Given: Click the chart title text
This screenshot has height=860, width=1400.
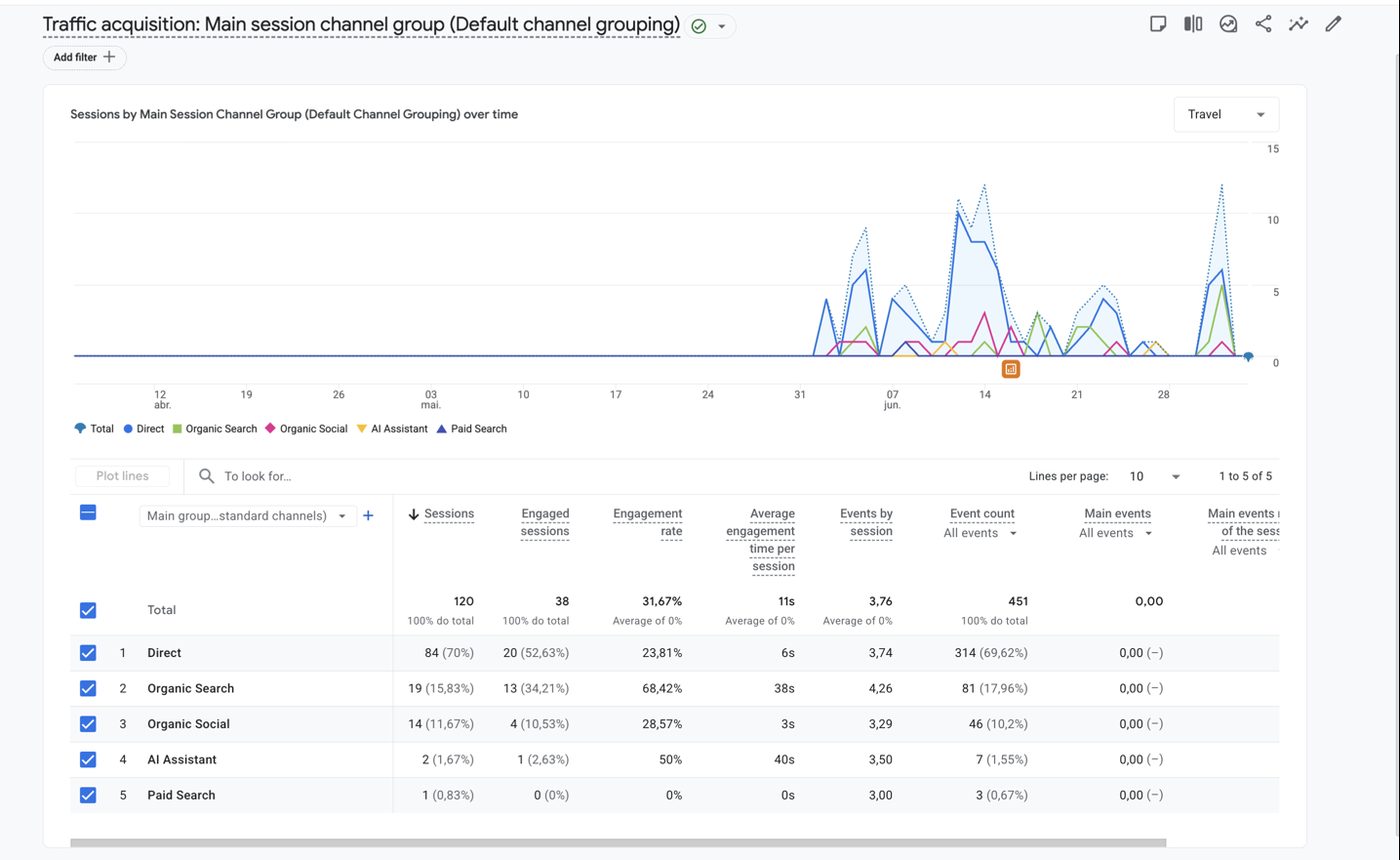Looking at the screenshot, I should coord(294,114).
